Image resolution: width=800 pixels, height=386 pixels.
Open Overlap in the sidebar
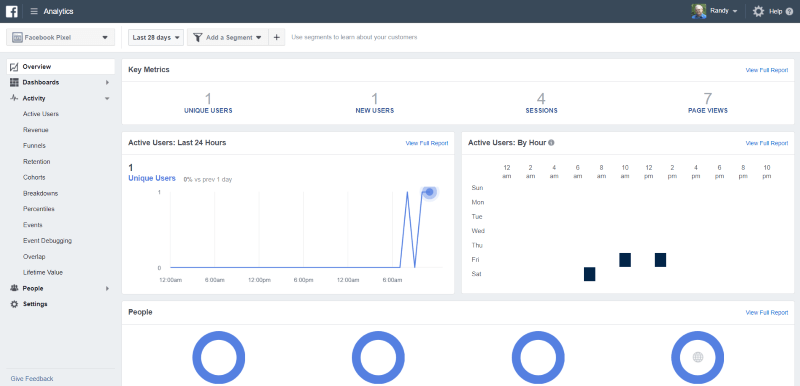[34, 256]
